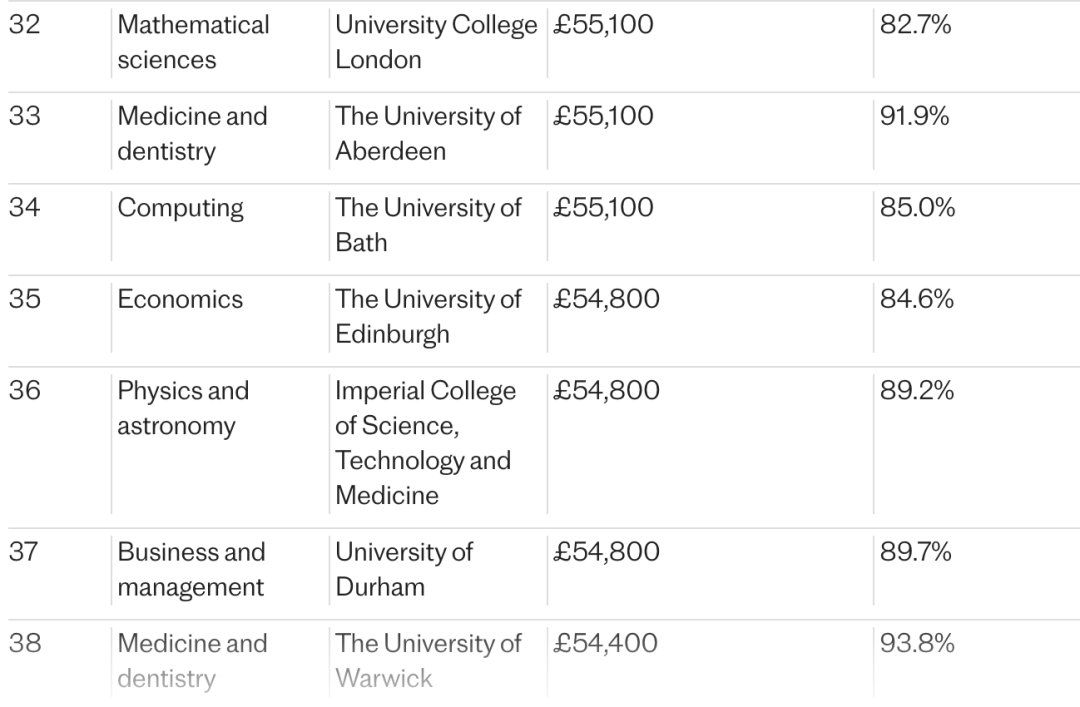Screen dimensions: 1080x707
Task: Select Physics and astronomy subject cell
Action: click(x=183, y=409)
